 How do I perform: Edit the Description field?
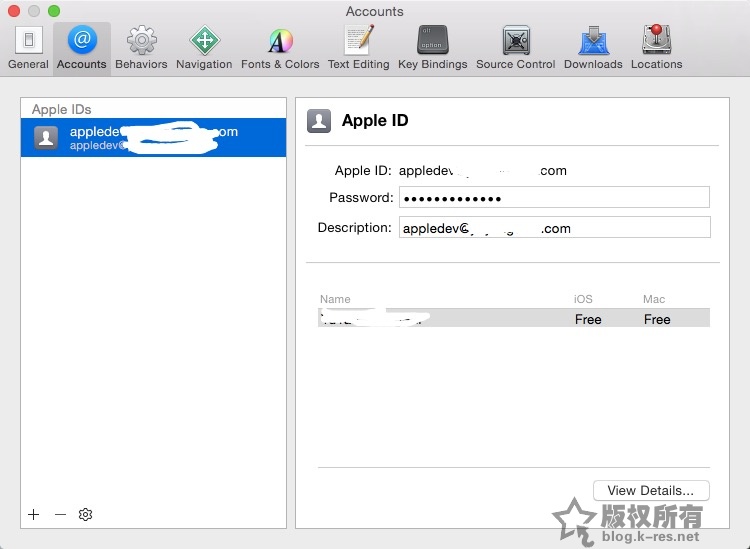coord(555,227)
